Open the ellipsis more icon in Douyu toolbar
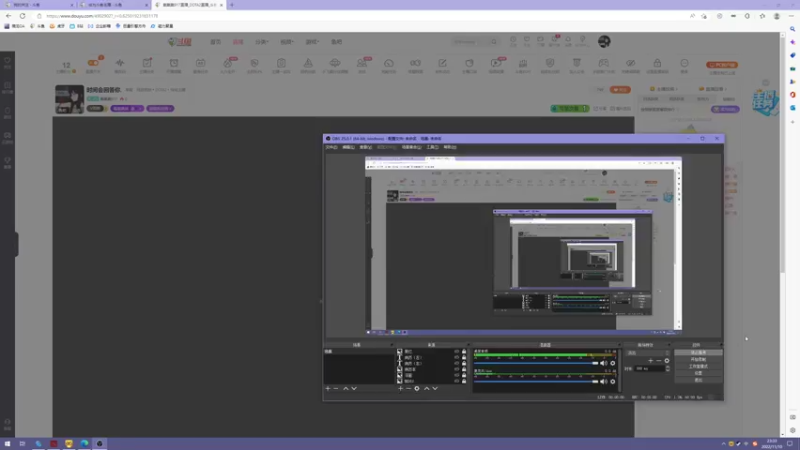Screen dimensions: 800x450 pyautogui.click(x=684, y=63)
